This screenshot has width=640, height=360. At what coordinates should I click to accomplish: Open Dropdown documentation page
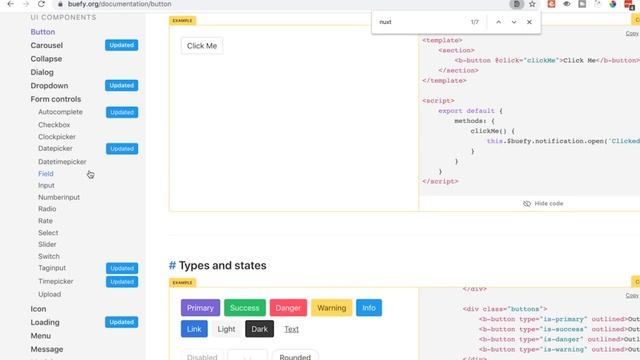pos(49,86)
